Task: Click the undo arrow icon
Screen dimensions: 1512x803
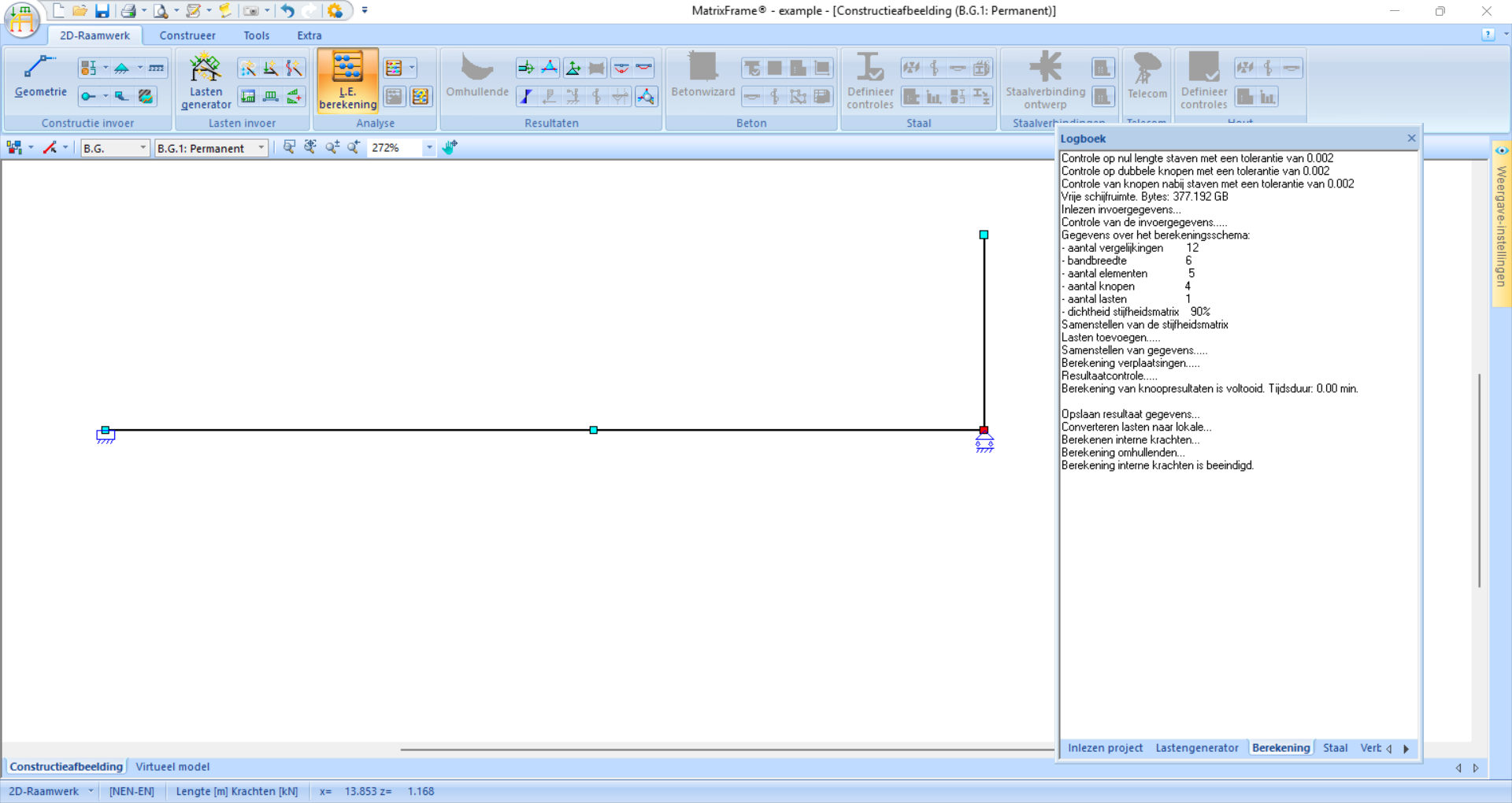Action: point(287,11)
